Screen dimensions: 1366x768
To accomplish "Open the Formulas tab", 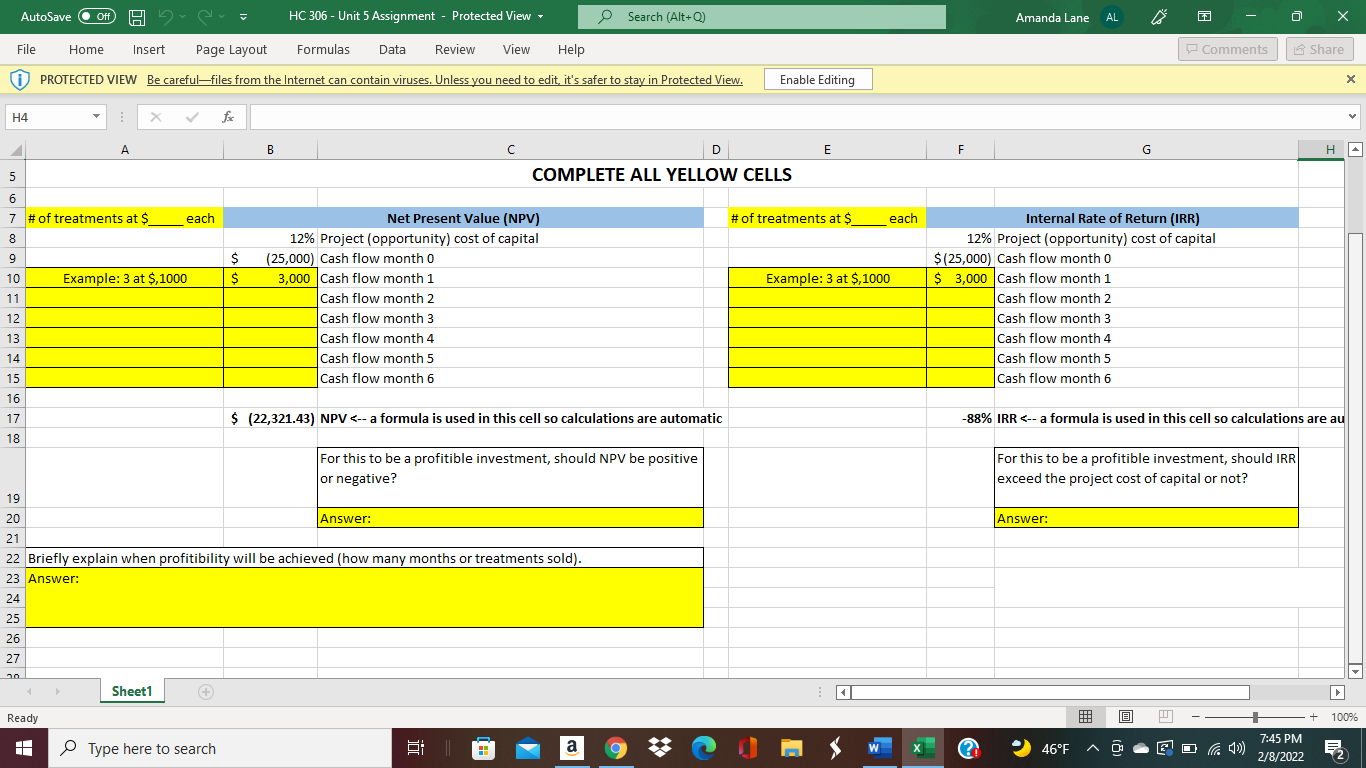I will click(323, 49).
